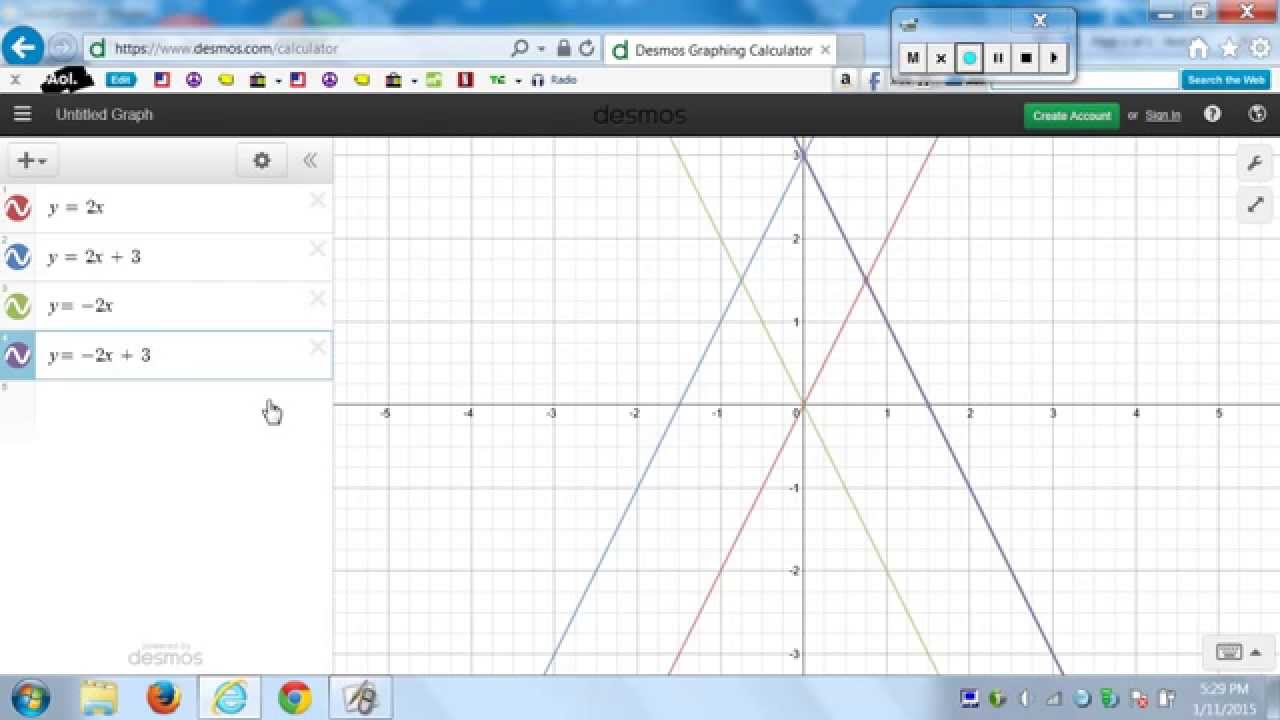Click the small x button on recorder
Image resolution: width=1280 pixels, height=720 pixels.
940,58
